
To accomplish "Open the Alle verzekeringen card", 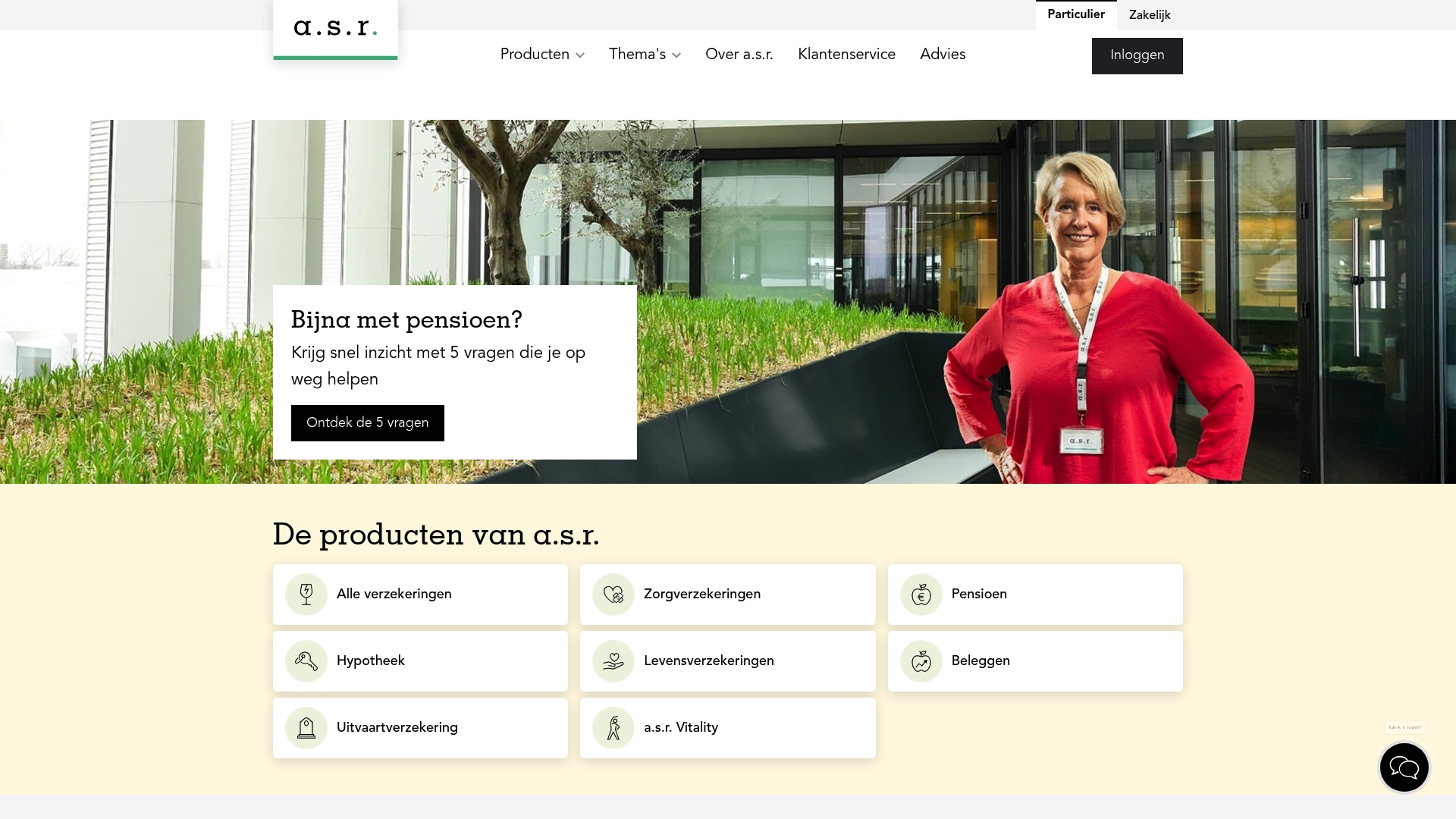I will pyautogui.click(x=420, y=595).
